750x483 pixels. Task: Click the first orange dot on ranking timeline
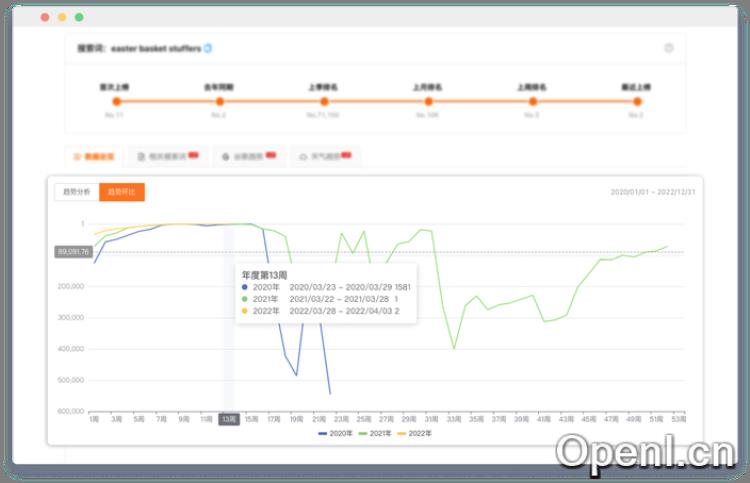(115, 101)
